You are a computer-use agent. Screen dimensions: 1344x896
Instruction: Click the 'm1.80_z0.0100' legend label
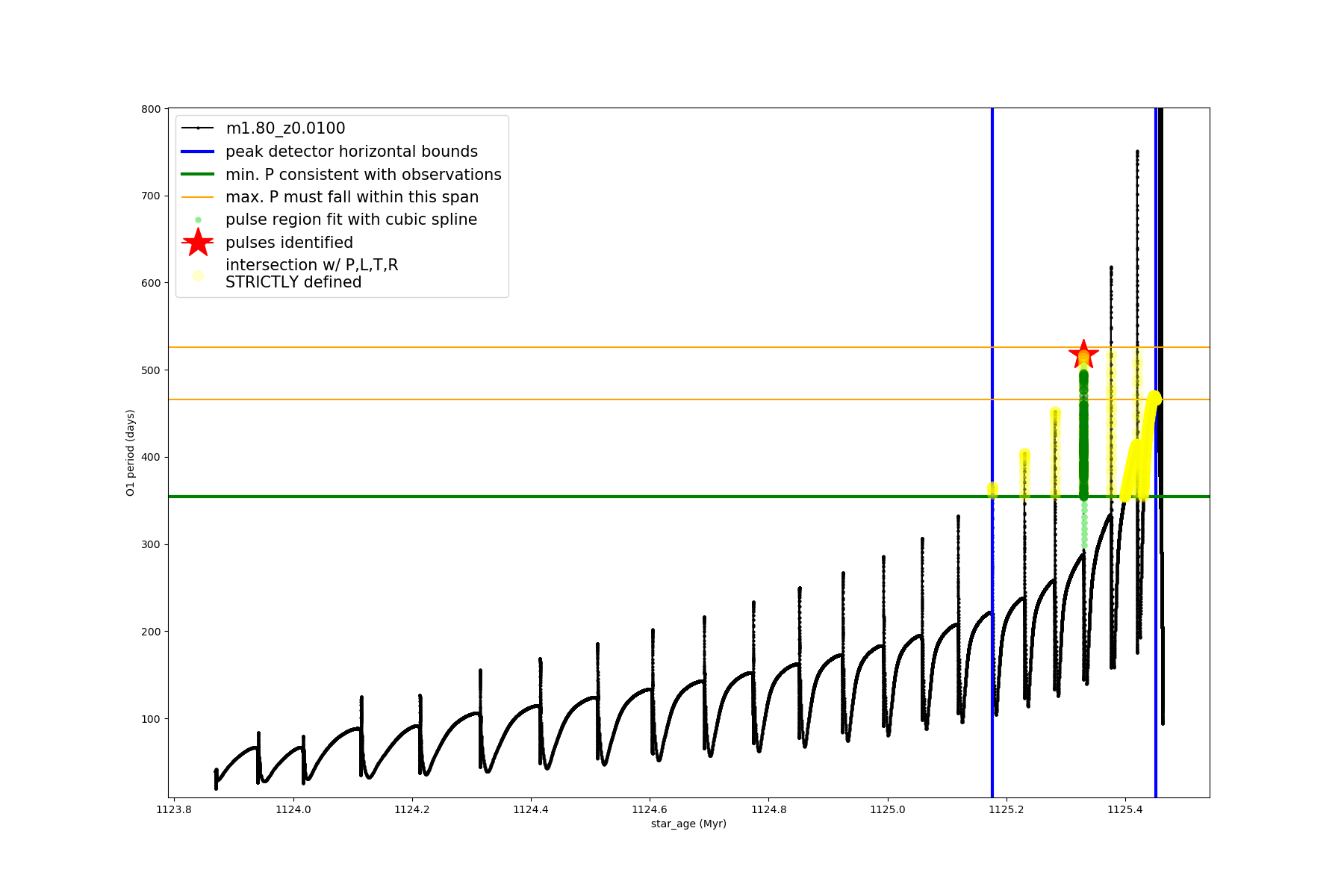[285, 128]
